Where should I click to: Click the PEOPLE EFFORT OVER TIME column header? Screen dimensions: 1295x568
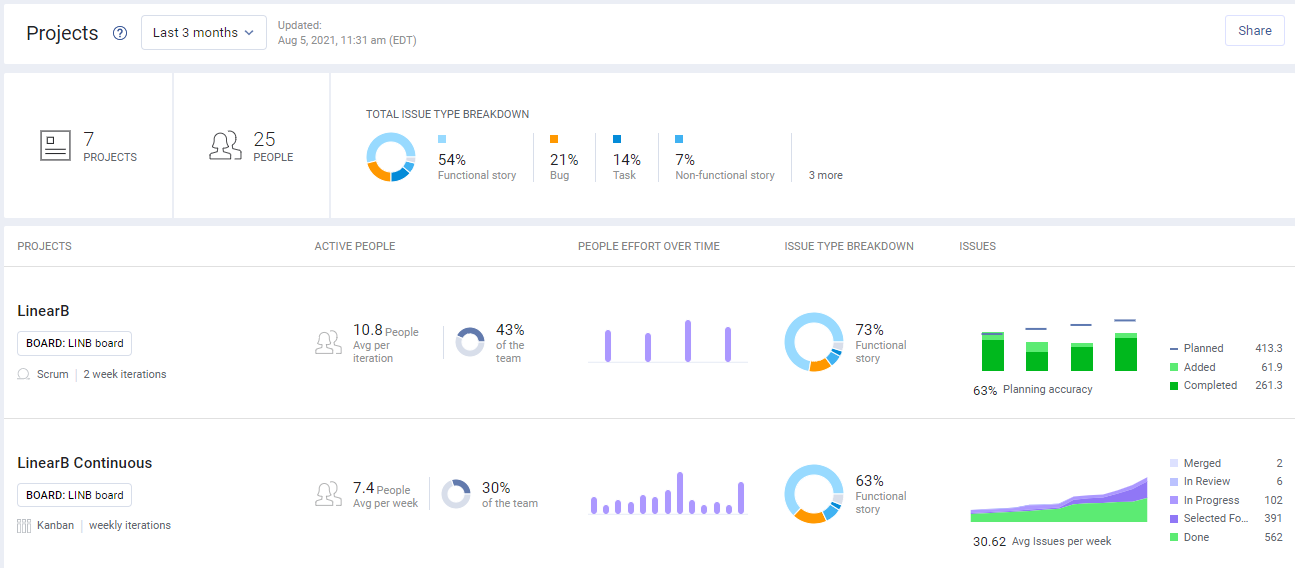(649, 246)
